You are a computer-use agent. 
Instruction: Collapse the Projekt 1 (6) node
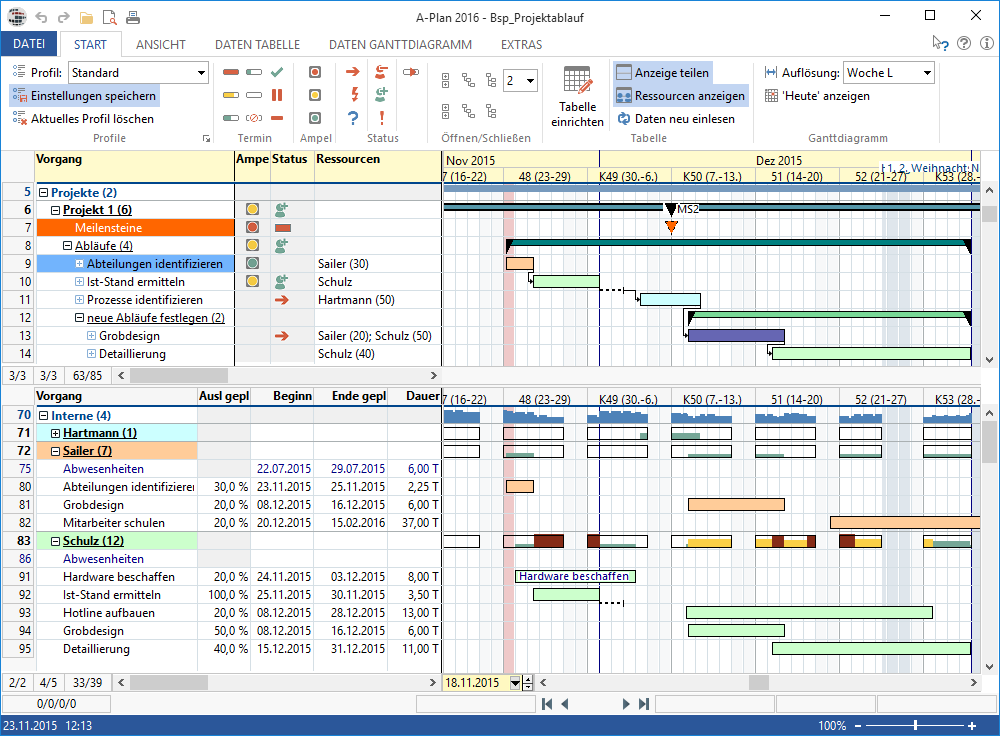[x=55, y=210]
